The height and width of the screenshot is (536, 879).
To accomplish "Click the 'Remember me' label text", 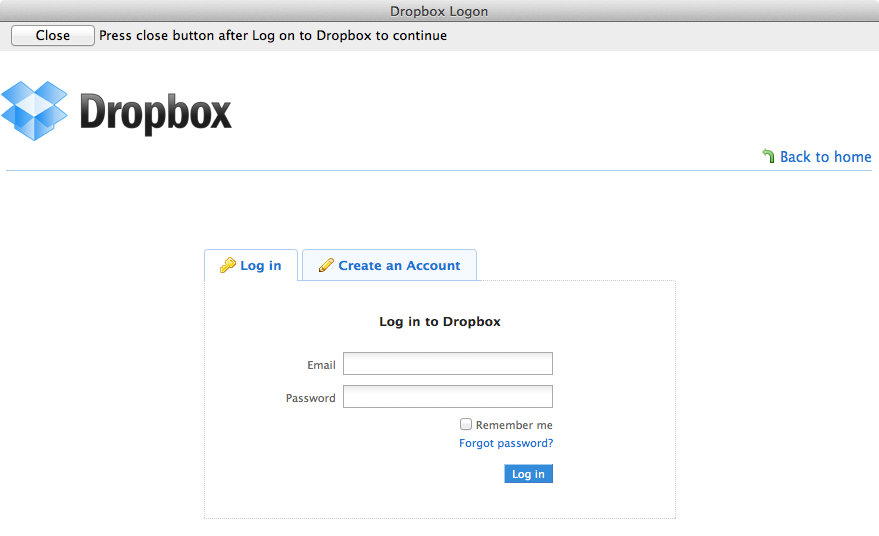I will 514,425.
